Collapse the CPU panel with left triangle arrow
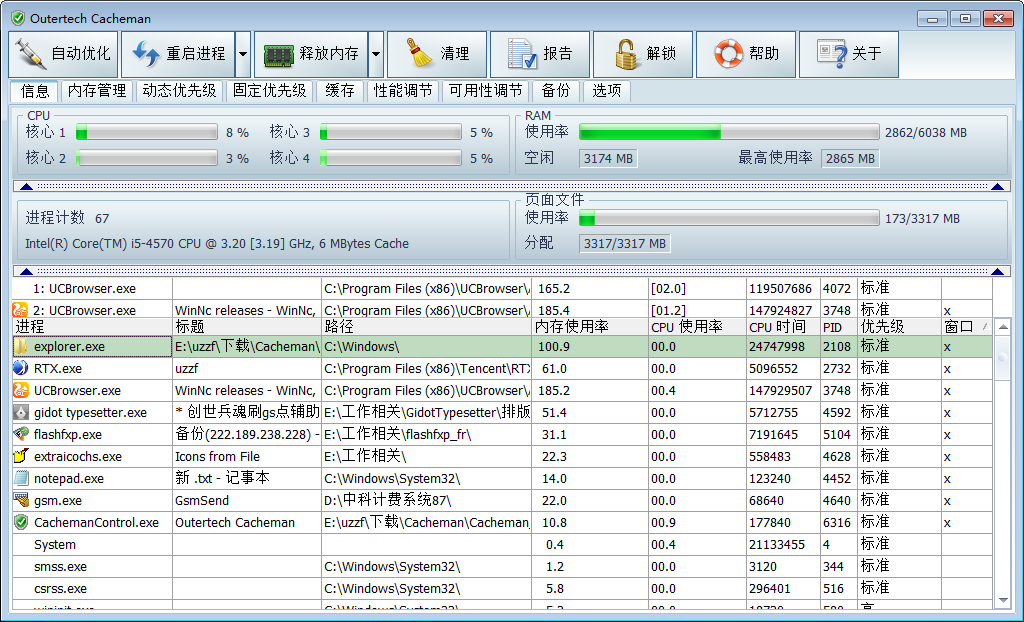Screen dimensions: 1024x622 pyautogui.click(x=26, y=187)
